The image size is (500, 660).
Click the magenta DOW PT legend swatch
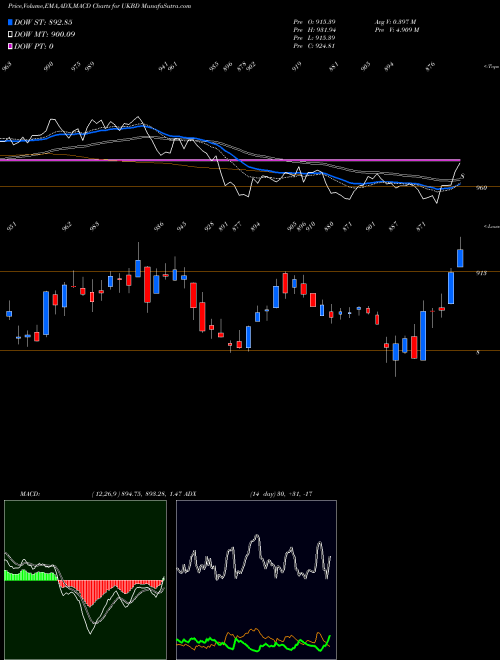tap(10, 46)
